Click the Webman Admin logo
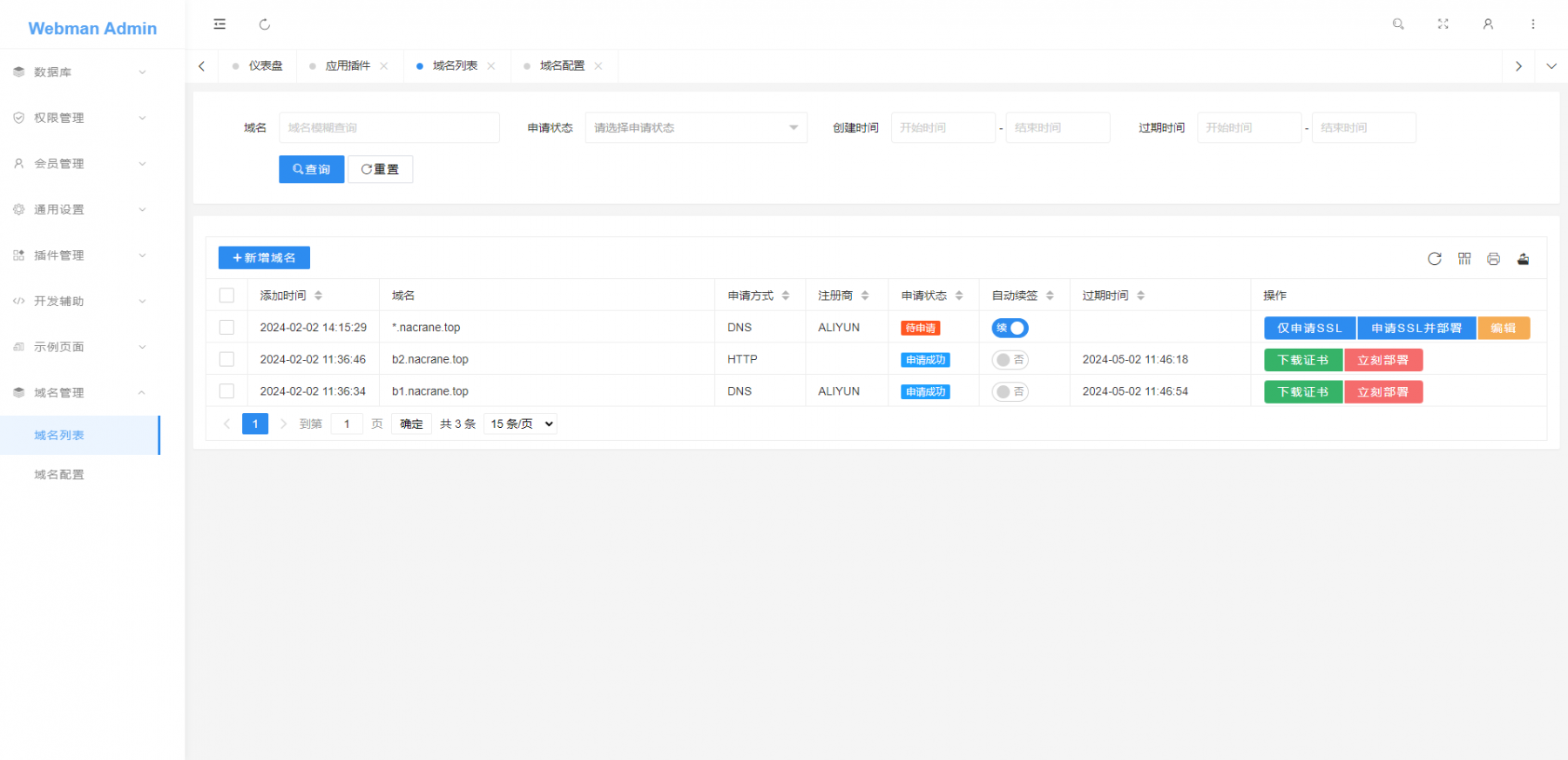The width and height of the screenshot is (1568, 760). click(x=92, y=28)
